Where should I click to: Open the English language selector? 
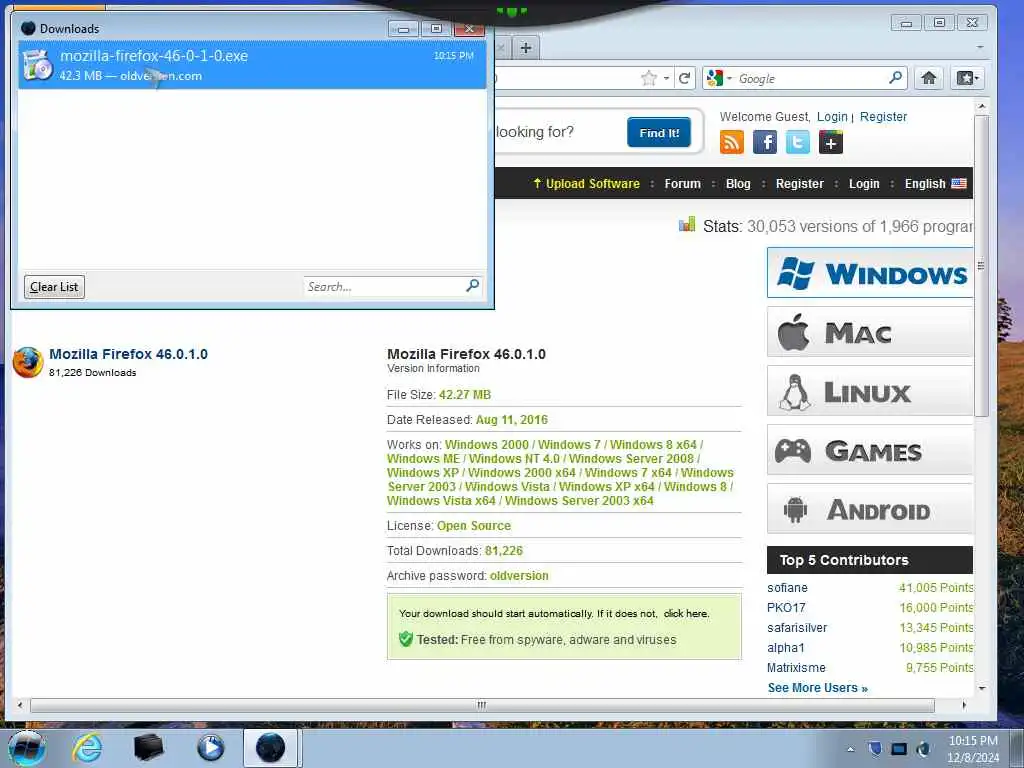click(935, 184)
